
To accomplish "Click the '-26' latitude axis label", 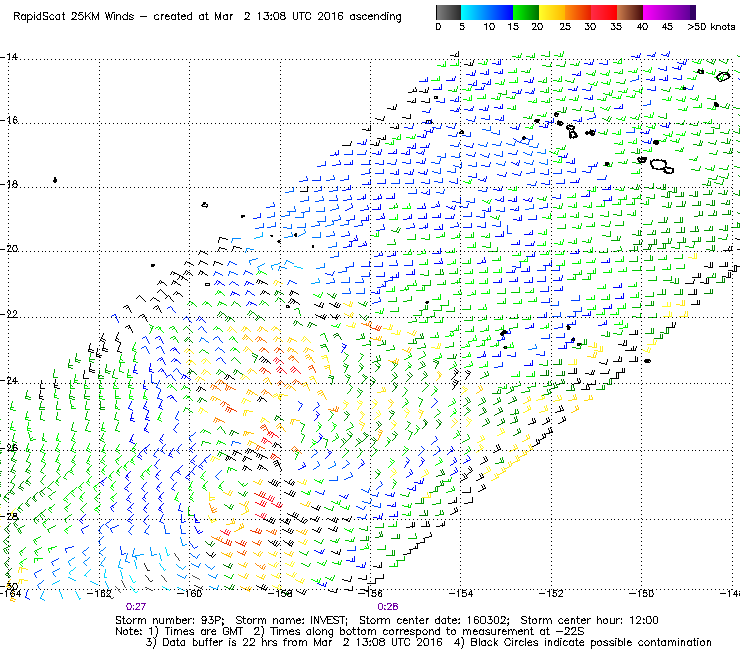I will (9, 447).
